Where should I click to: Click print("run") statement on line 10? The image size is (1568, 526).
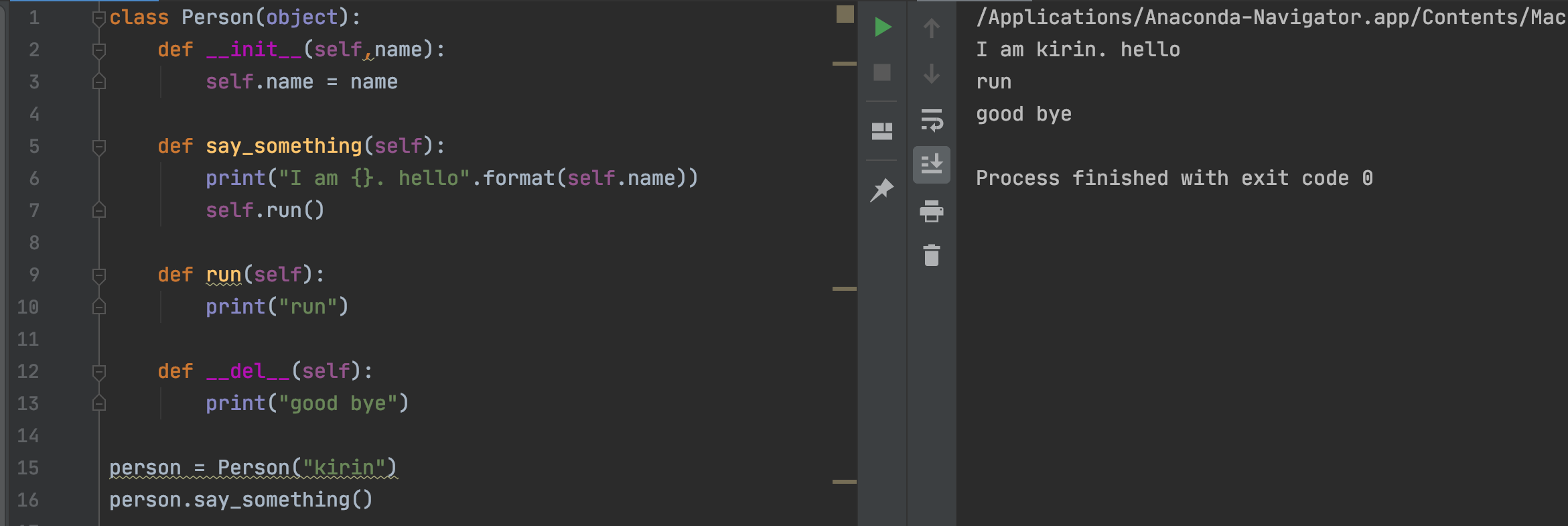pyautogui.click(x=277, y=307)
